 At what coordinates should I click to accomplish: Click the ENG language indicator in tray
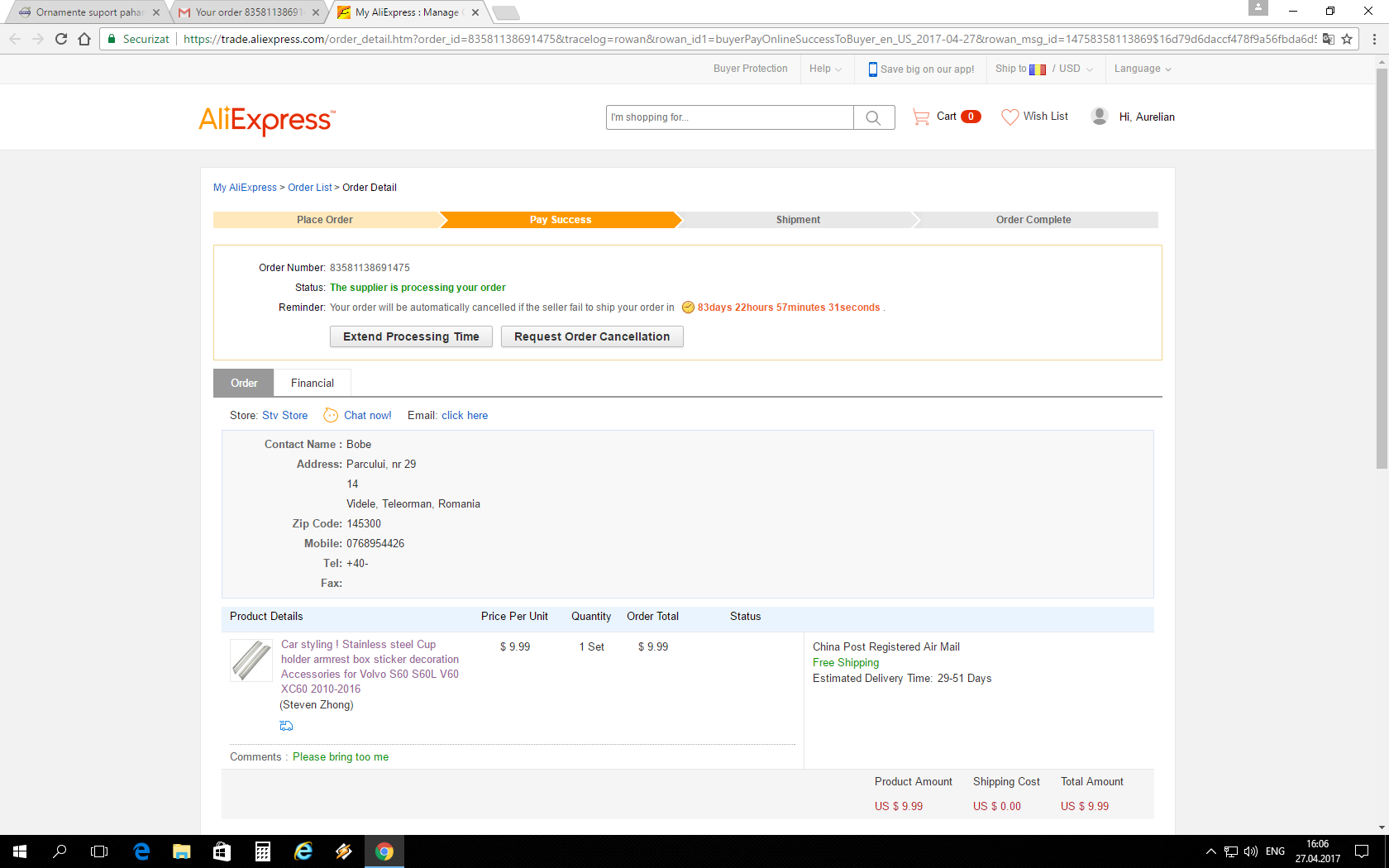point(1275,851)
